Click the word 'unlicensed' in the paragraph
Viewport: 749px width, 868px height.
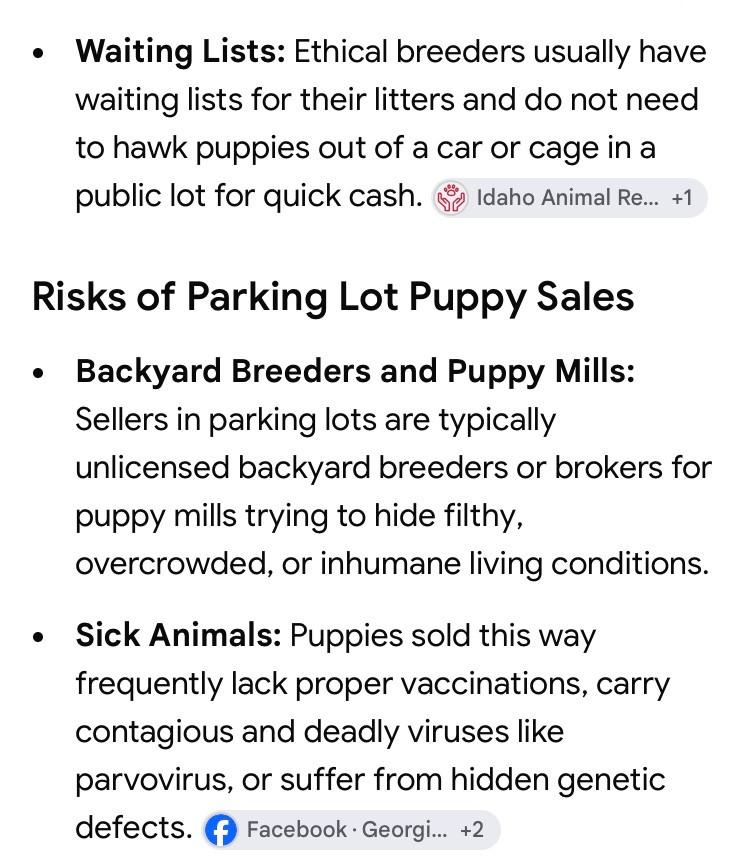point(152,468)
